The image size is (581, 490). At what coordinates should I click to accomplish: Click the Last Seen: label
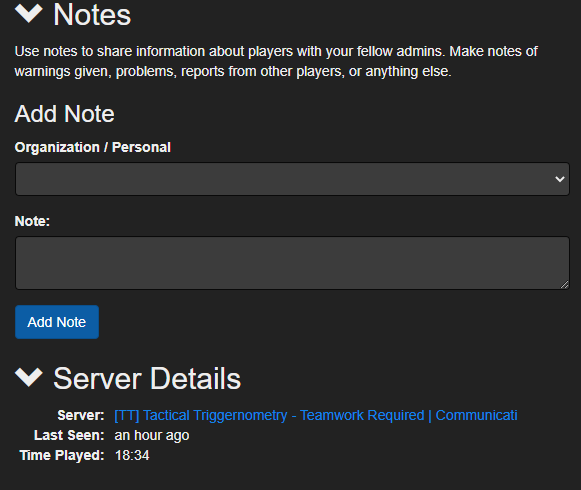pyautogui.click(x=69, y=435)
